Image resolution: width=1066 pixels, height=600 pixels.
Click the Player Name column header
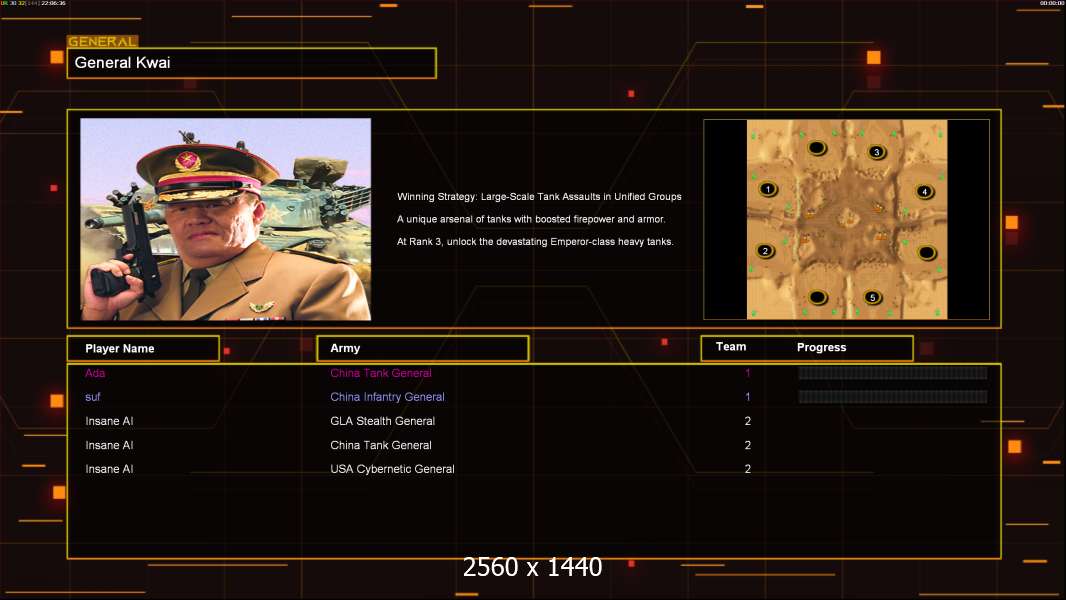click(143, 349)
